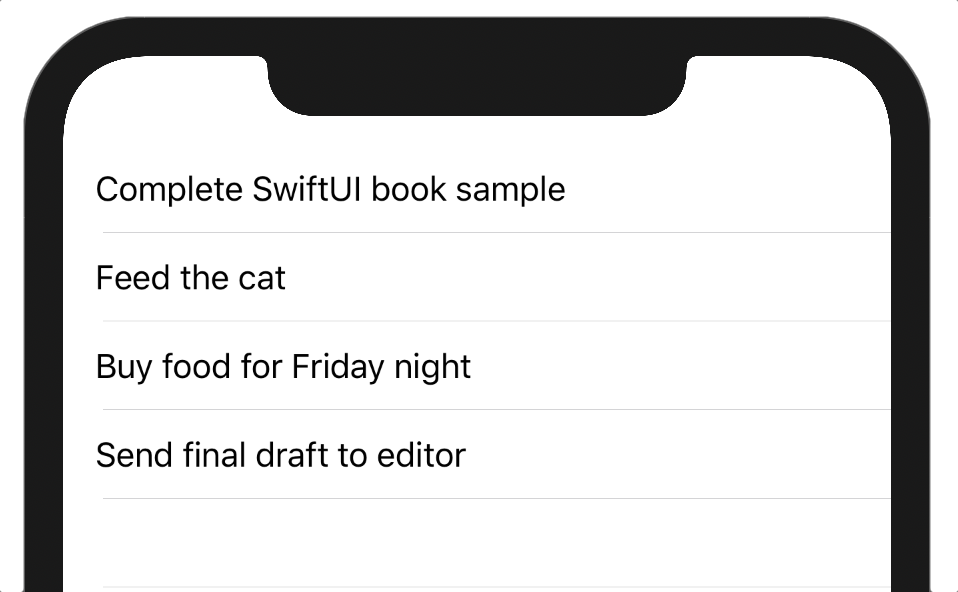Click the word 'Friday' in third task

click(338, 367)
